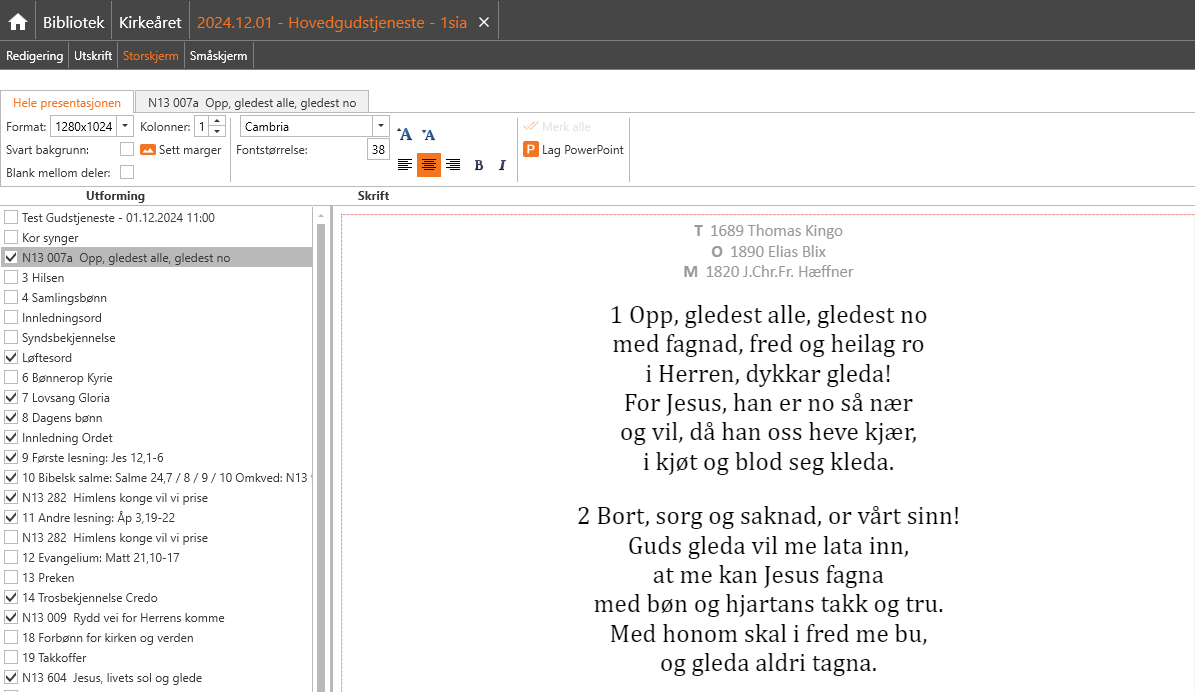Open the Format resolution dropdown
The image size is (1195, 692).
pos(125,127)
